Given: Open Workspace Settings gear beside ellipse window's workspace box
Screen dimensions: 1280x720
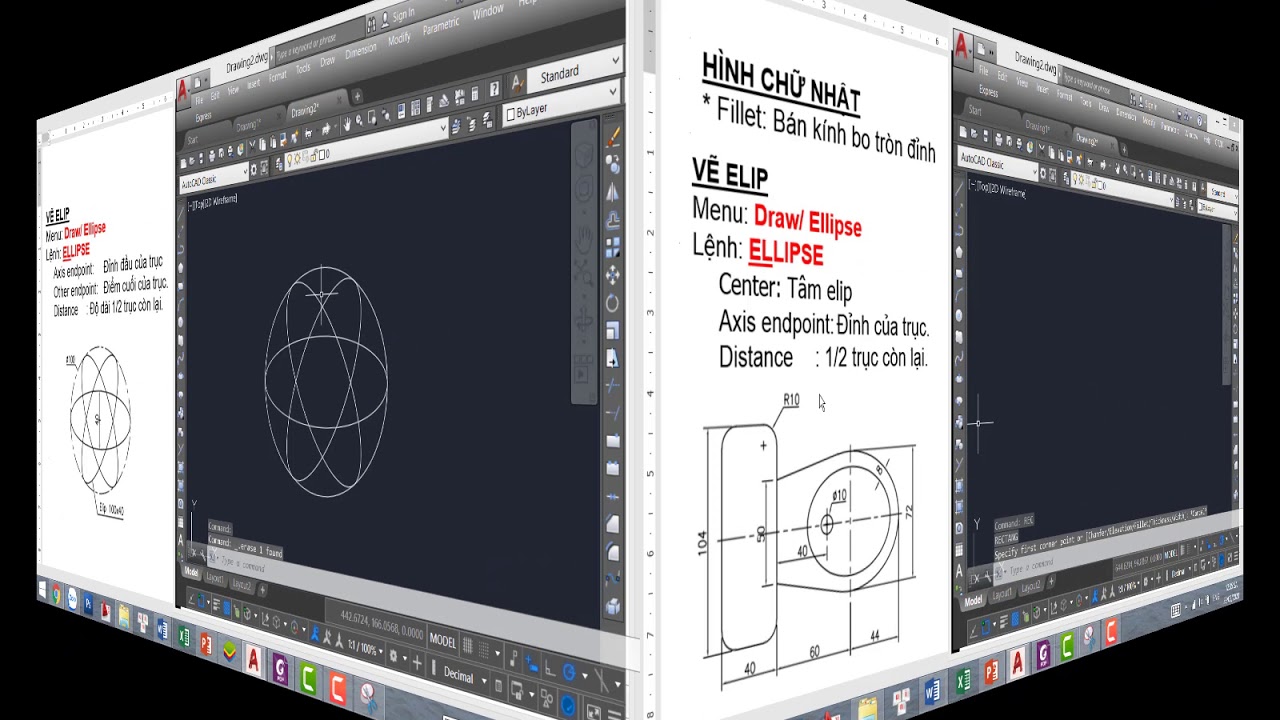Looking at the screenshot, I should tap(253, 169).
